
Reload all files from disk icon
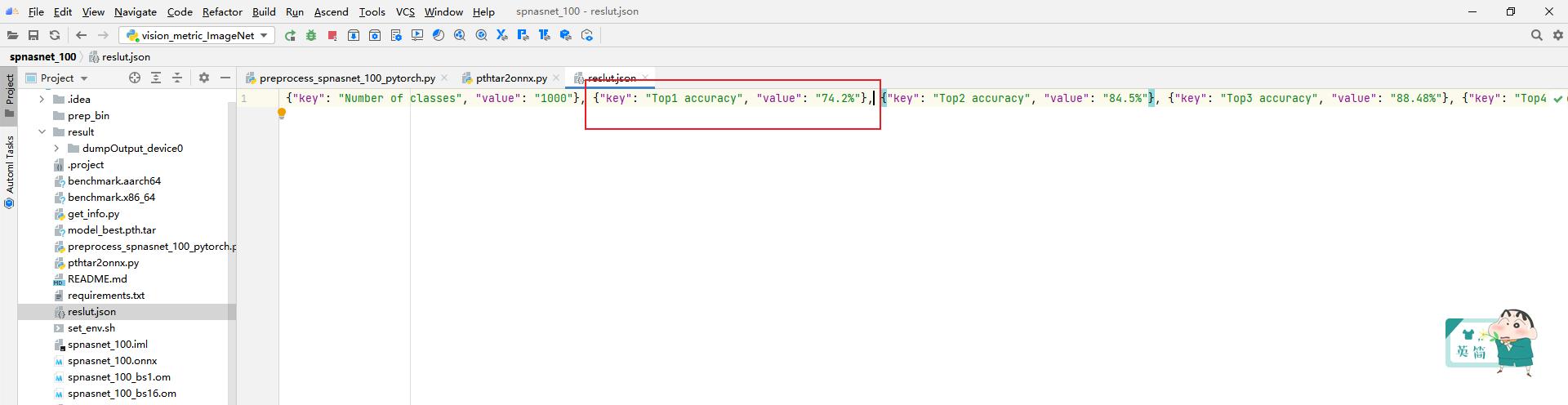point(55,35)
